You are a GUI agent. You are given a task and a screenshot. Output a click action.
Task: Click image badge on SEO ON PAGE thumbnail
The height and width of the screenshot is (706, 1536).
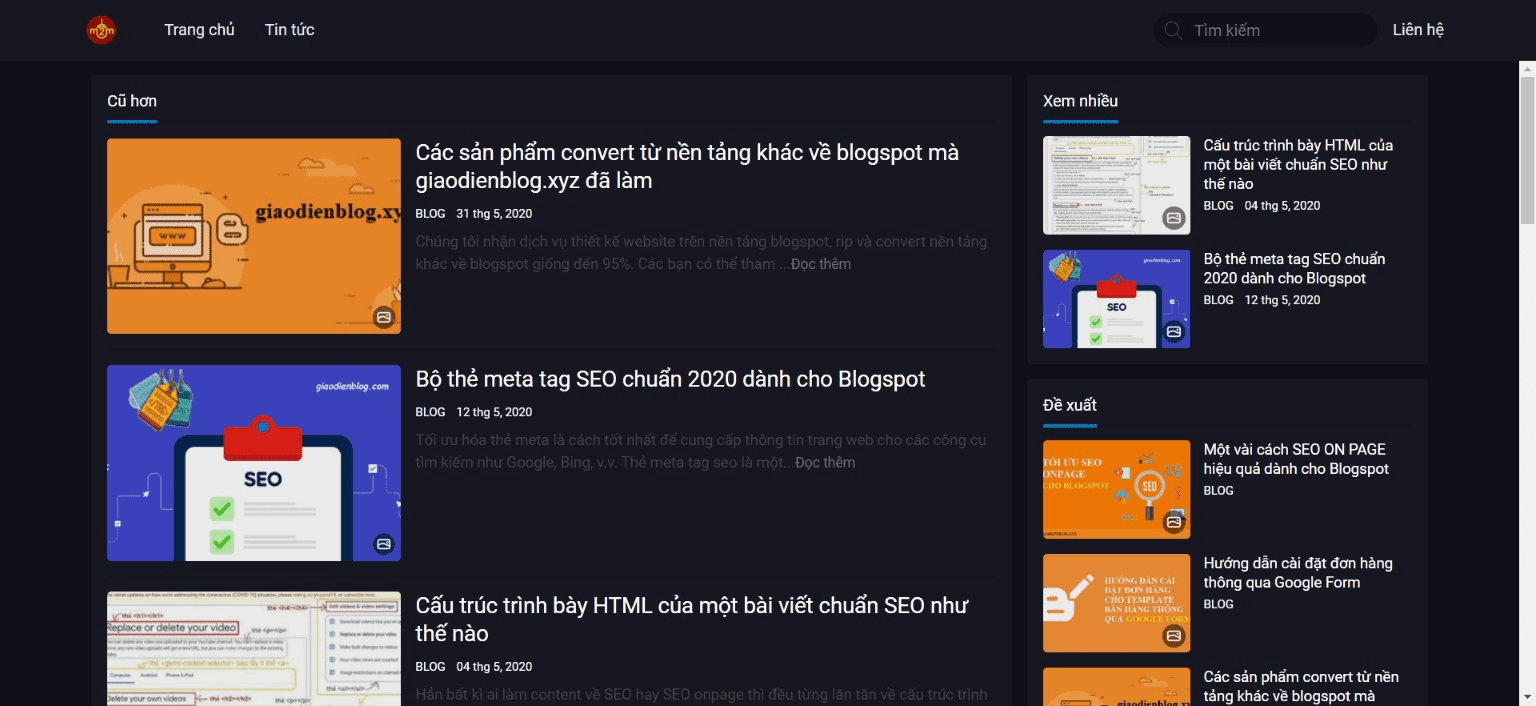[1174, 522]
